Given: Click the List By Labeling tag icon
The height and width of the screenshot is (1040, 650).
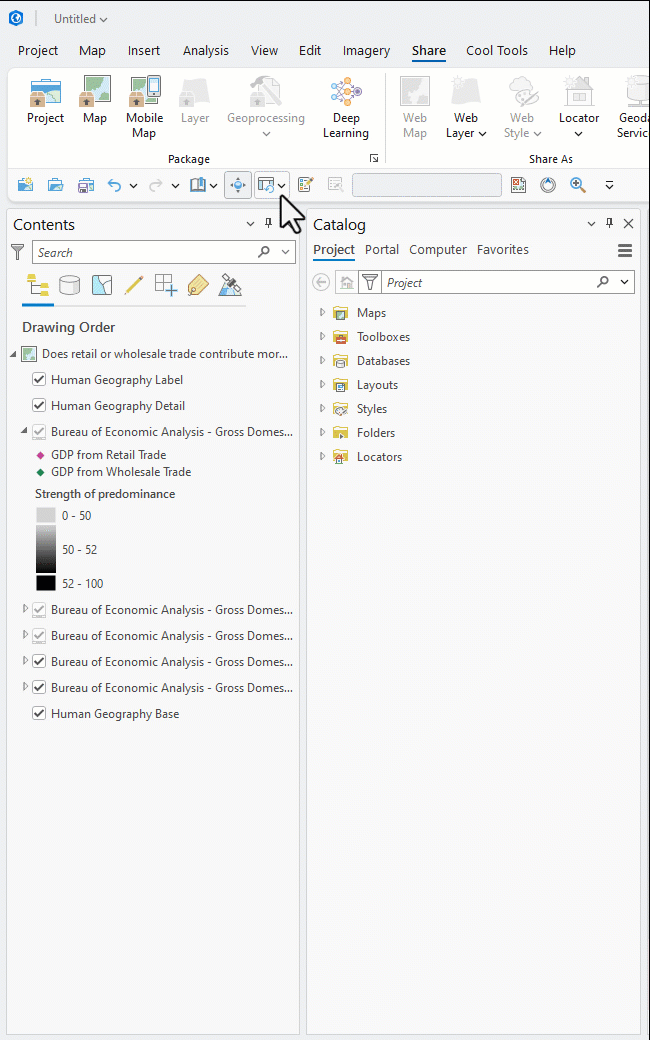Looking at the screenshot, I should click(x=197, y=285).
